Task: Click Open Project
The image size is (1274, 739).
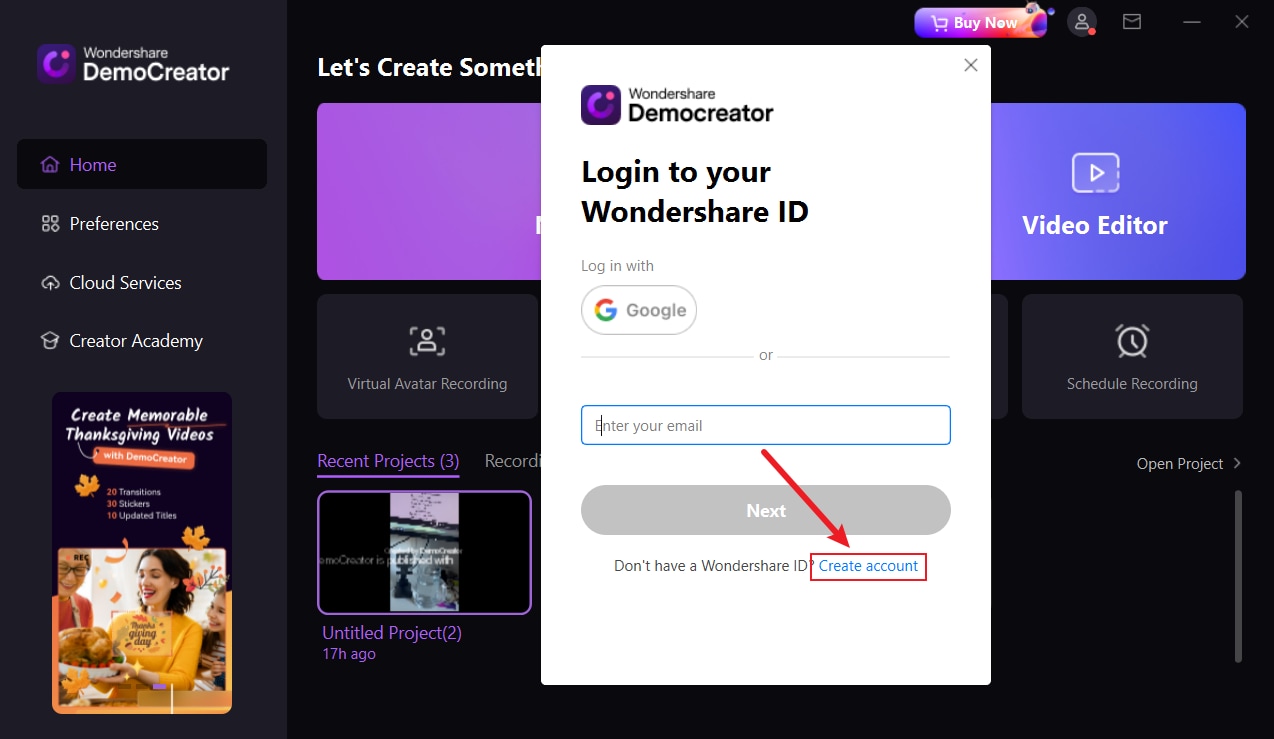Action: pyautogui.click(x=1180, y=463)
